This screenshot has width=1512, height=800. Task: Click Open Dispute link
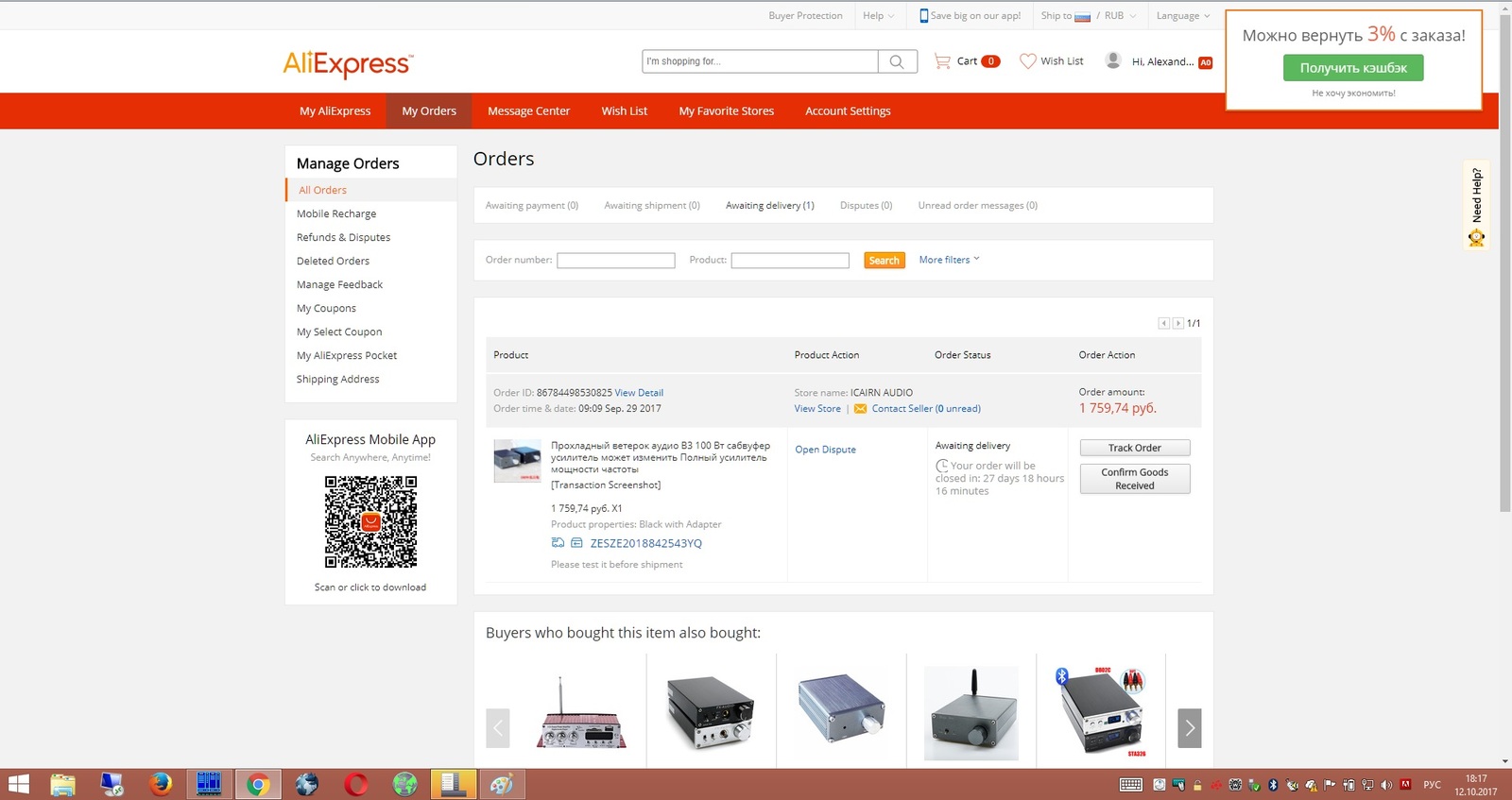(825, 450)
